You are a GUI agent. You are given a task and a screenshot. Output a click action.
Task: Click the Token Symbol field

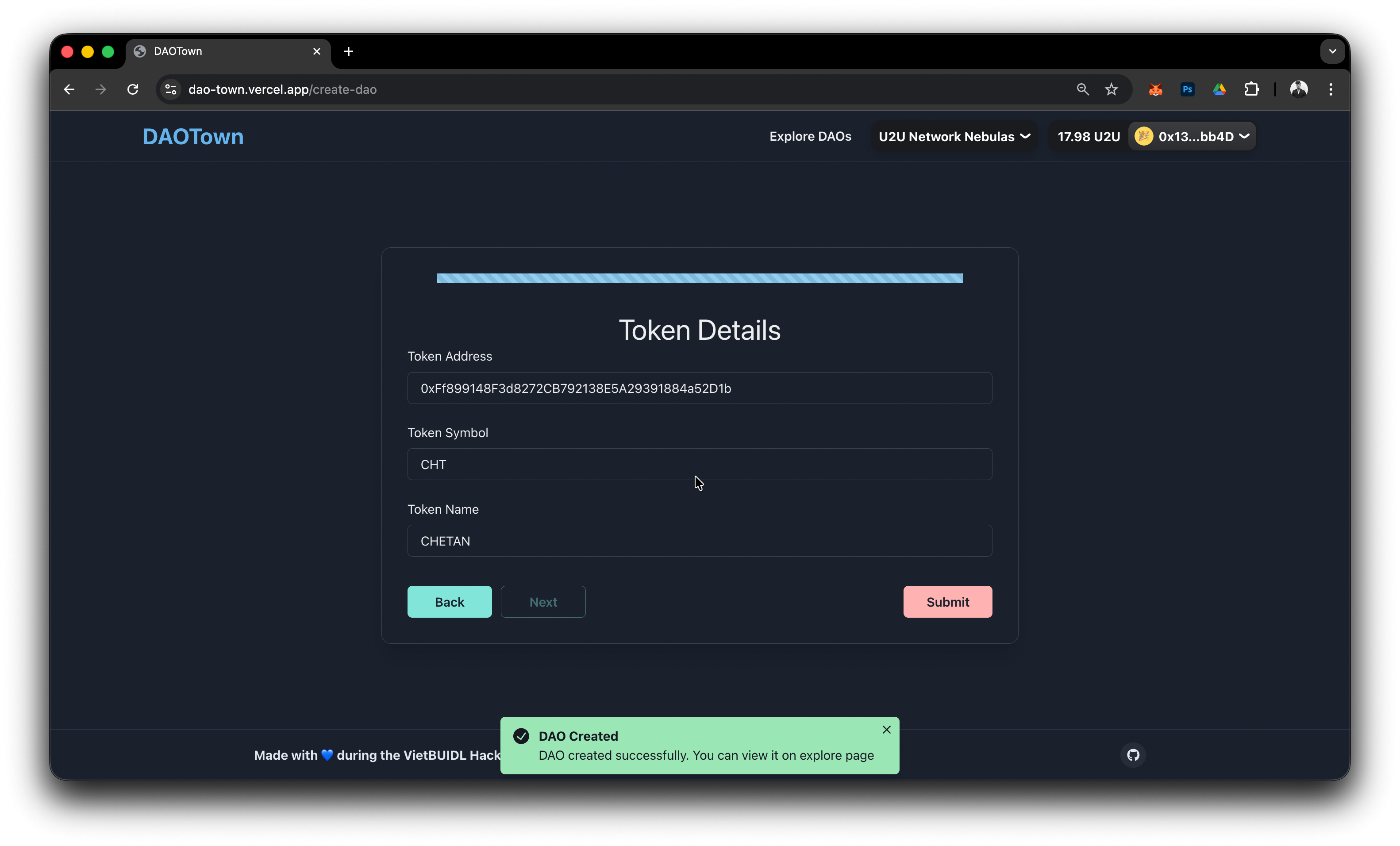[700, 464]
